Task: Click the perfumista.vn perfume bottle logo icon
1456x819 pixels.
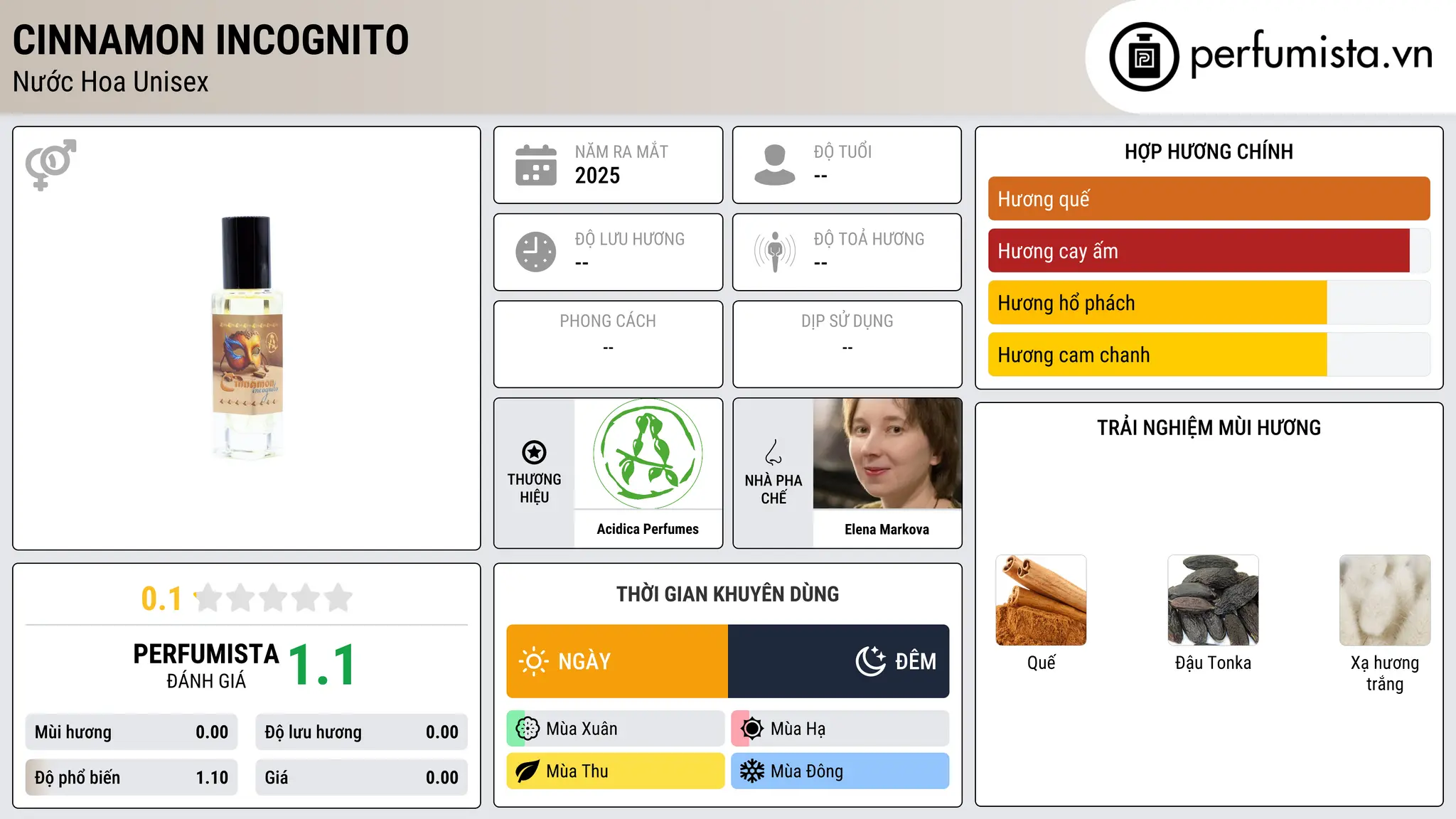Action: click(1144, 57)
